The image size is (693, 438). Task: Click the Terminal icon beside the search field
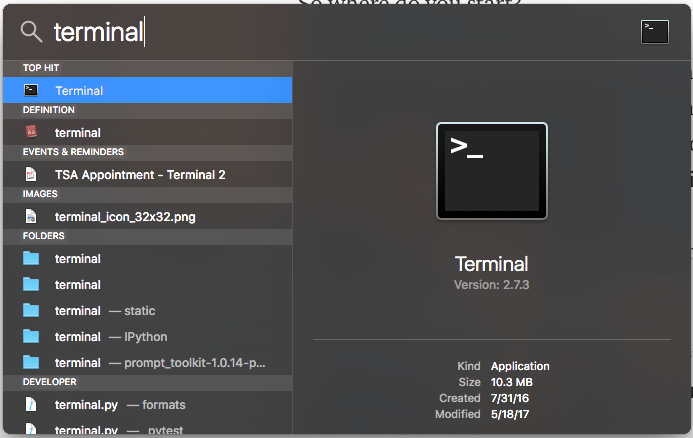(655, 32)
